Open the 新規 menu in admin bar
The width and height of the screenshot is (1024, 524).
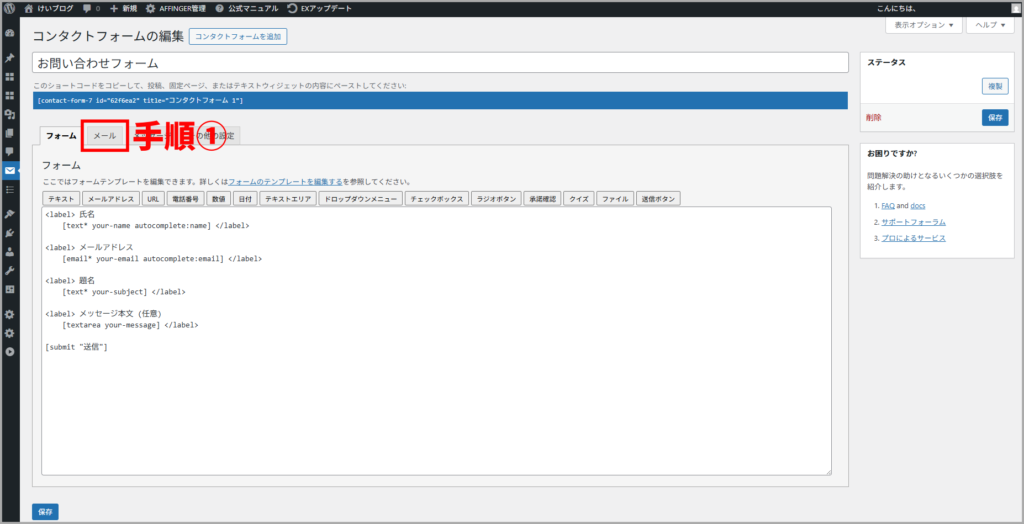(x=123, y=8)
